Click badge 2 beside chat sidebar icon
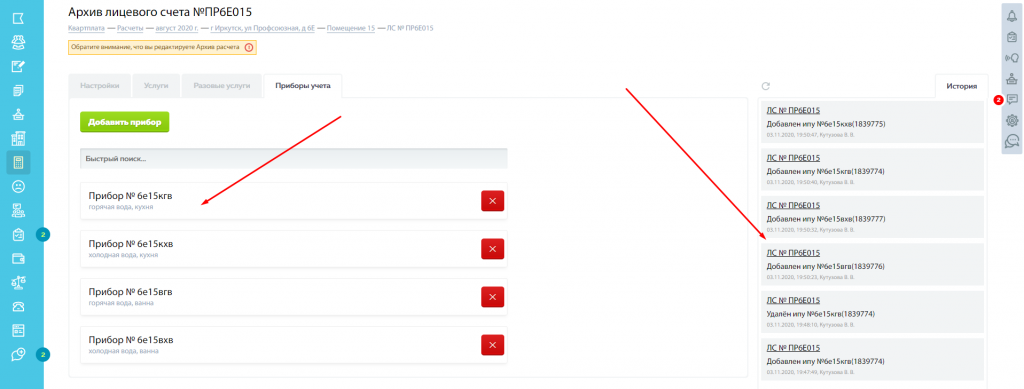Screen dimensions: 1024x389 point(43,354)
